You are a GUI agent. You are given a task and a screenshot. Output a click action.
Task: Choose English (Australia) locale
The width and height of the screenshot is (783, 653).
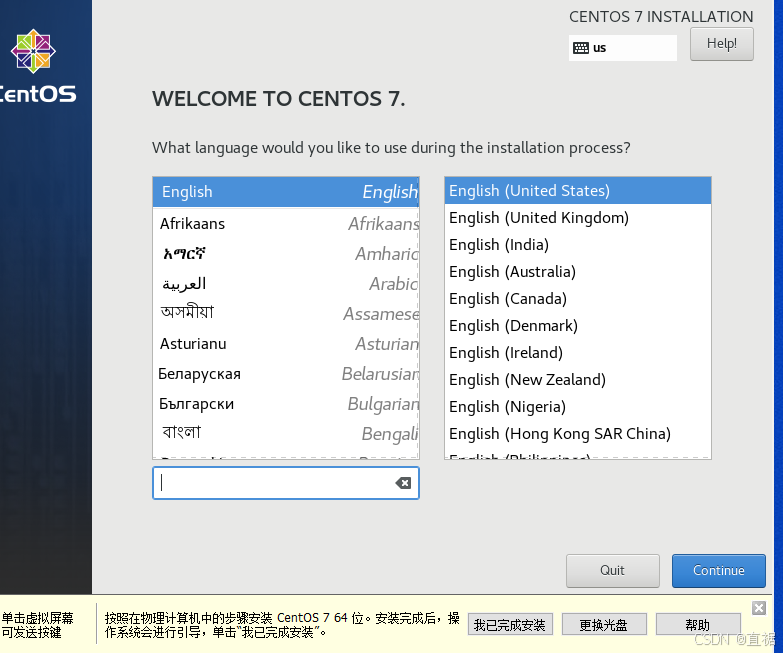578,272
